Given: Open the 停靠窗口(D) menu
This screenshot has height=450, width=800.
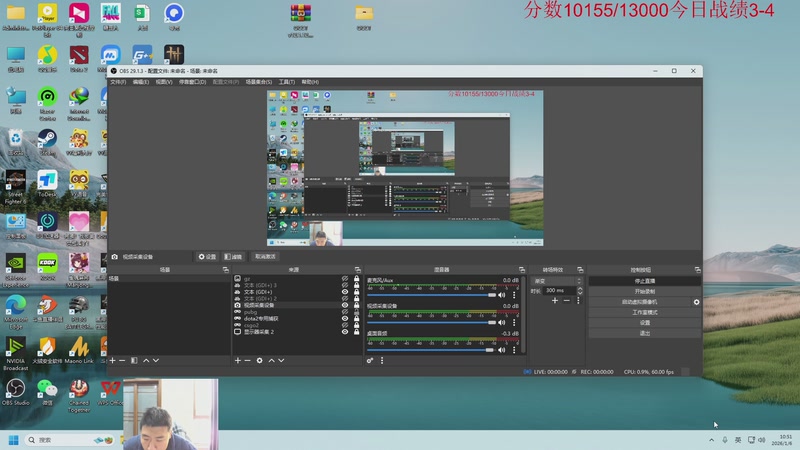Looking at the screenshot, I should click(192, 82).
